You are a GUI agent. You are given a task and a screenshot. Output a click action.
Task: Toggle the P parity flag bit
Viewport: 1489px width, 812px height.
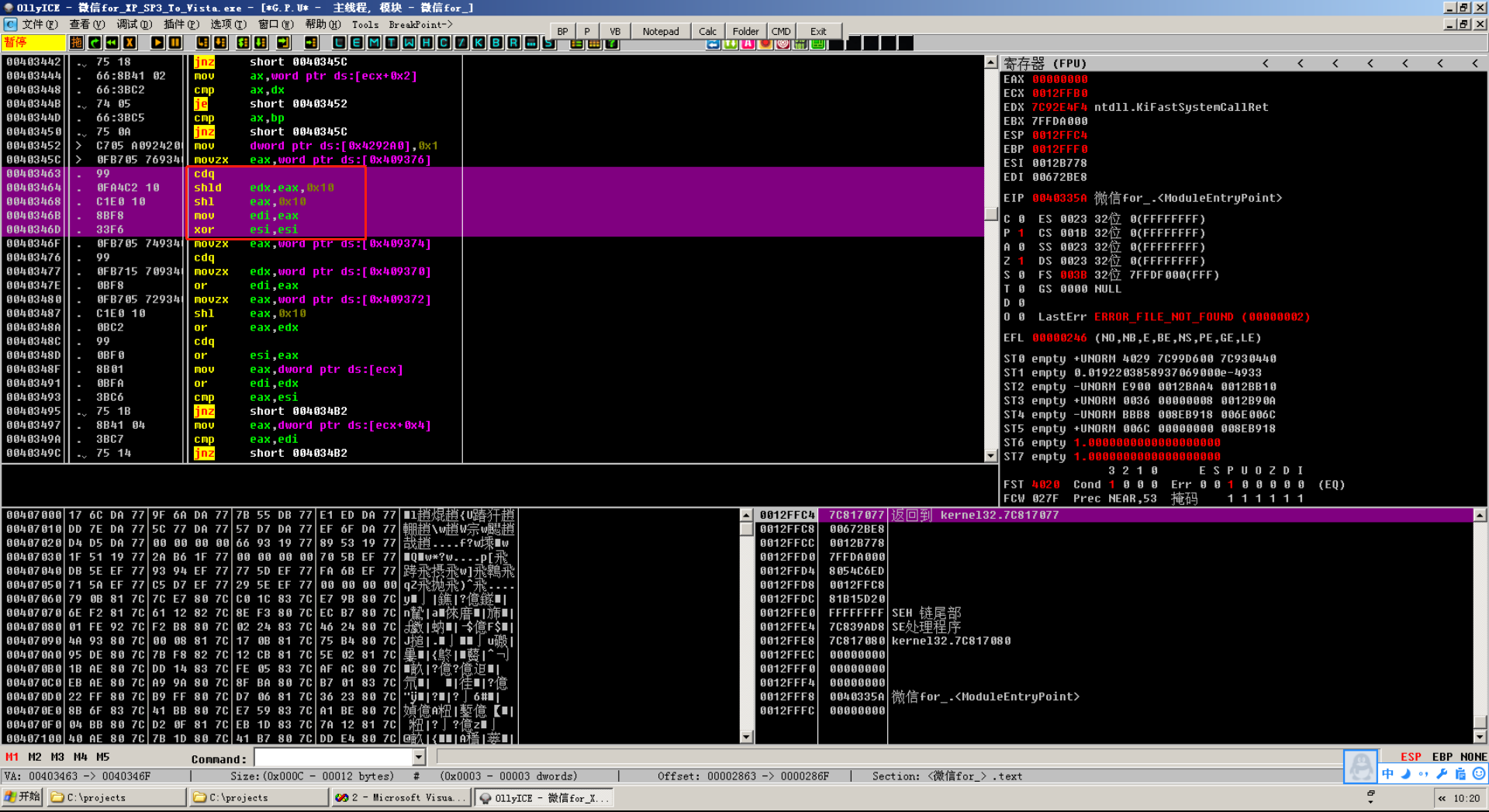[1021, 233]
